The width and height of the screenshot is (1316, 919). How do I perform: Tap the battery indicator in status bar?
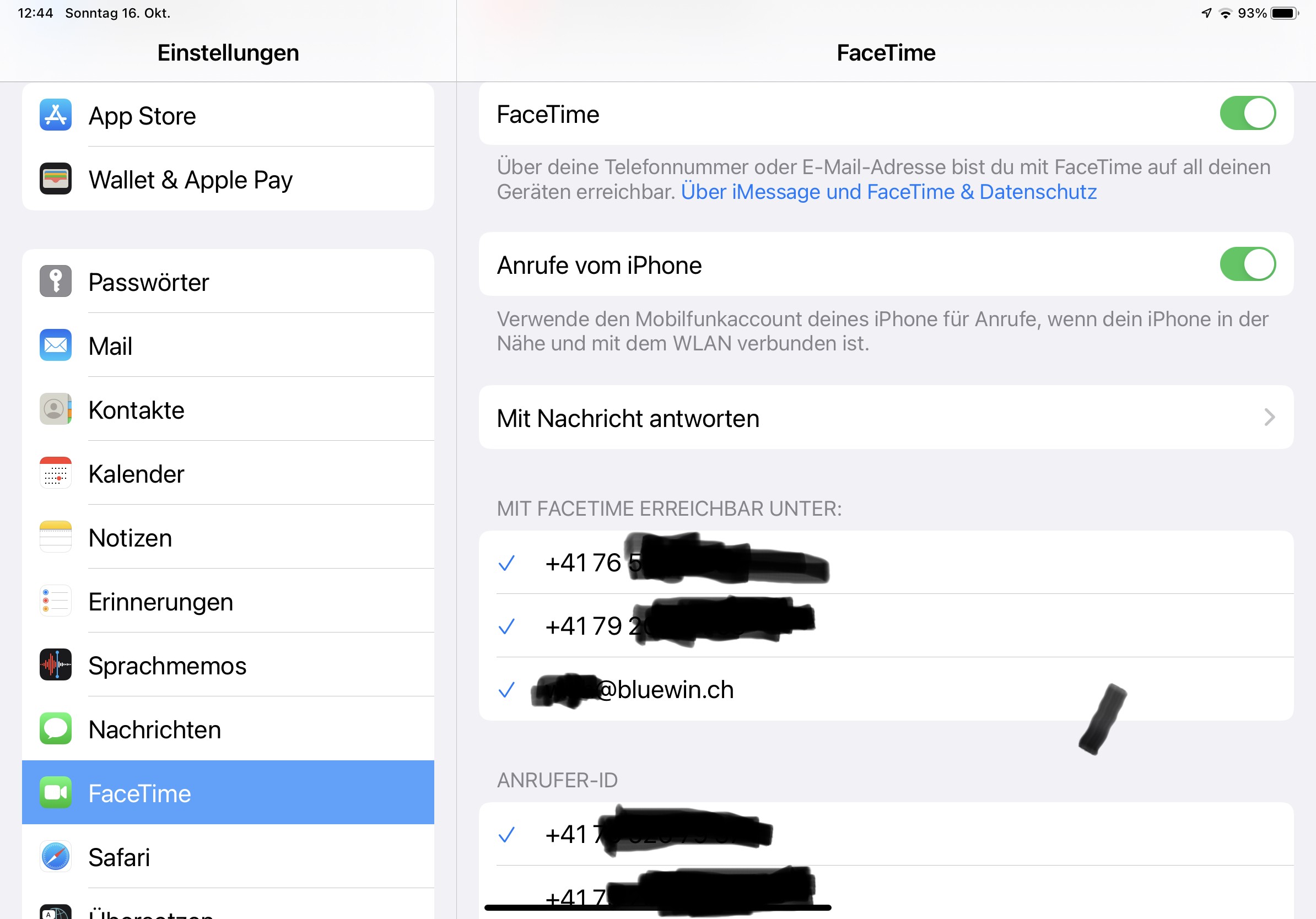[x=1284, y=13]
